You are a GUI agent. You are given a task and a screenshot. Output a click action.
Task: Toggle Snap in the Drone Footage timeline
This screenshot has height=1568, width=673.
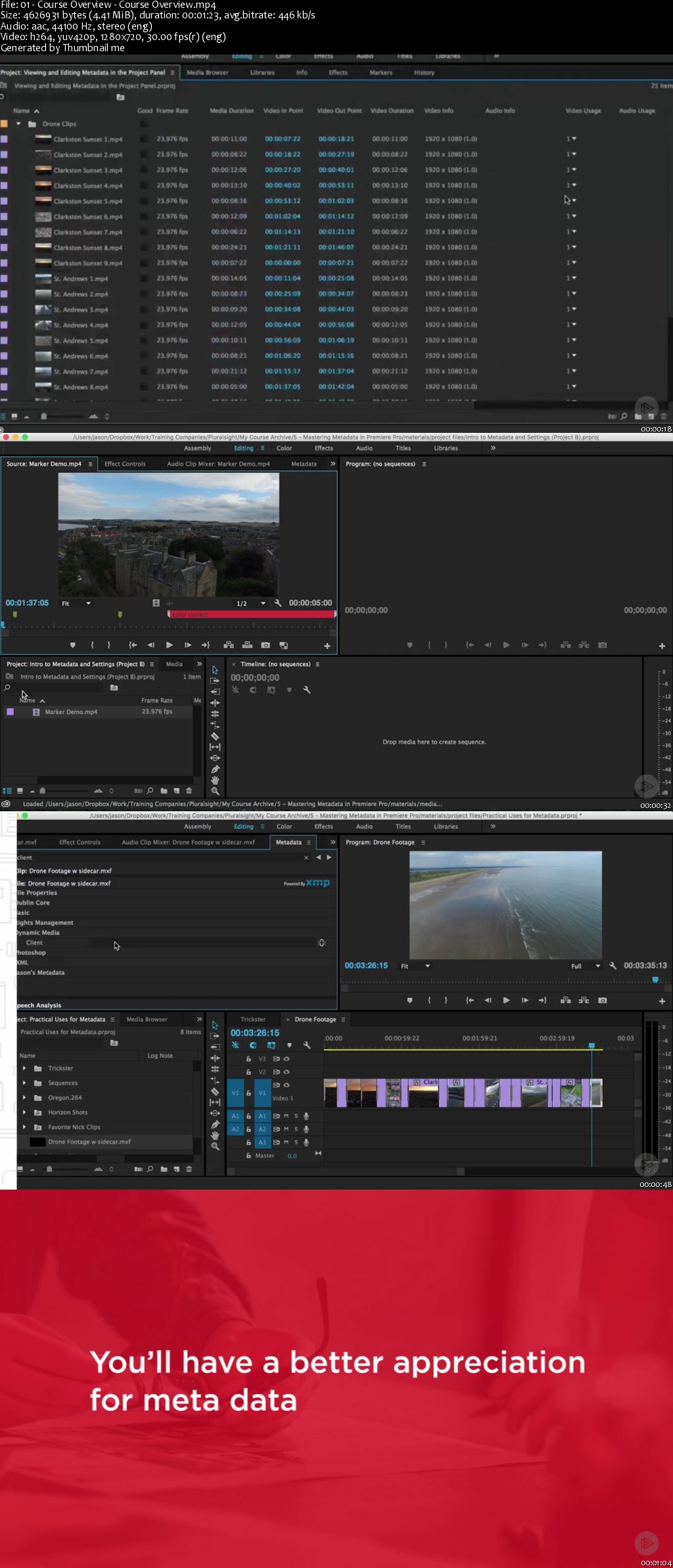(253, 1045)
